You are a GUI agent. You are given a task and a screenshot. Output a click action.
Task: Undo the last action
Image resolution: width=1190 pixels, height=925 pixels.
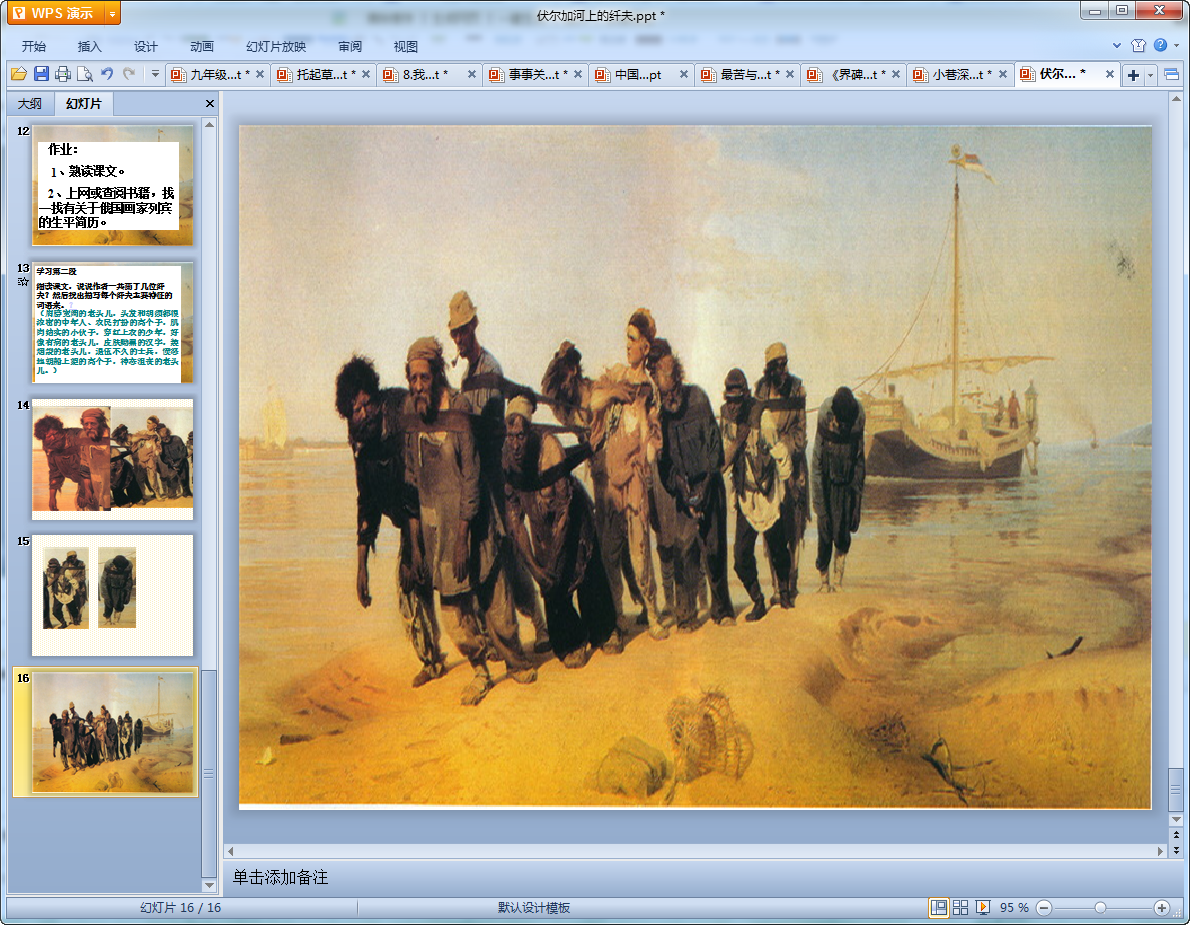[x=107, y=74]
